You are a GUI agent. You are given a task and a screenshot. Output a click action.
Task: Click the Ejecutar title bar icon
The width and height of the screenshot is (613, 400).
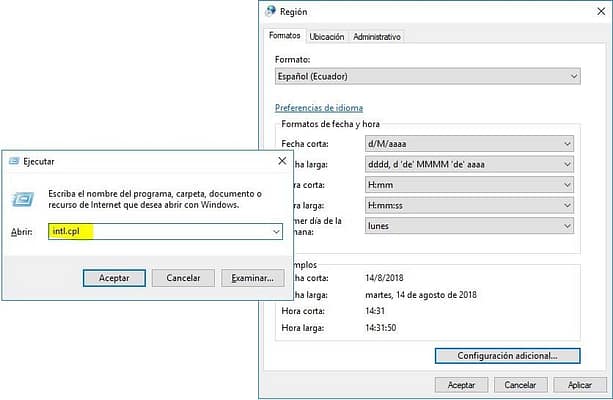click(x=14, y=161)
